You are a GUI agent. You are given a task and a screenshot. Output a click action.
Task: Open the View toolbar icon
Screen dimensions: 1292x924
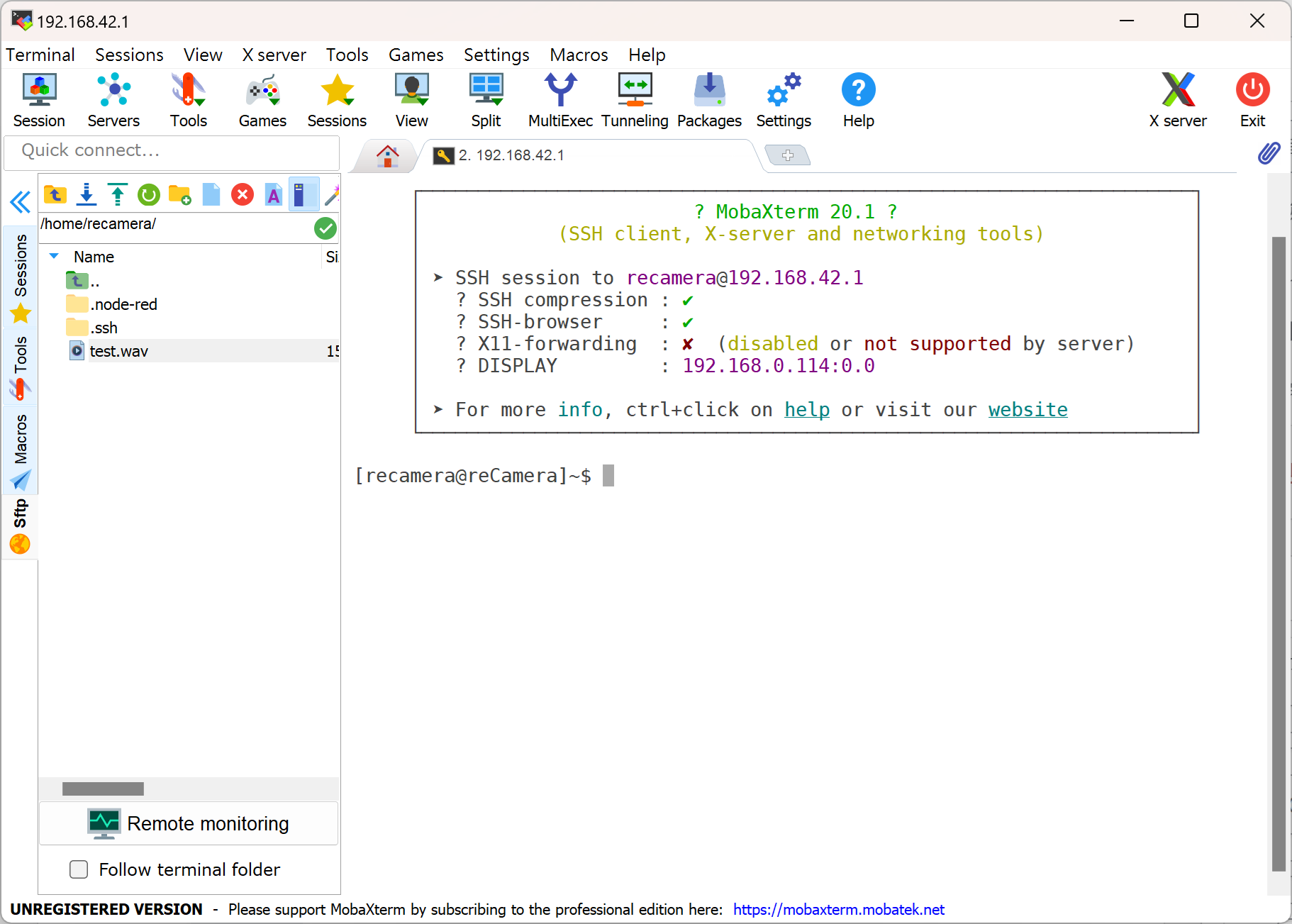[x=411, y=100]
